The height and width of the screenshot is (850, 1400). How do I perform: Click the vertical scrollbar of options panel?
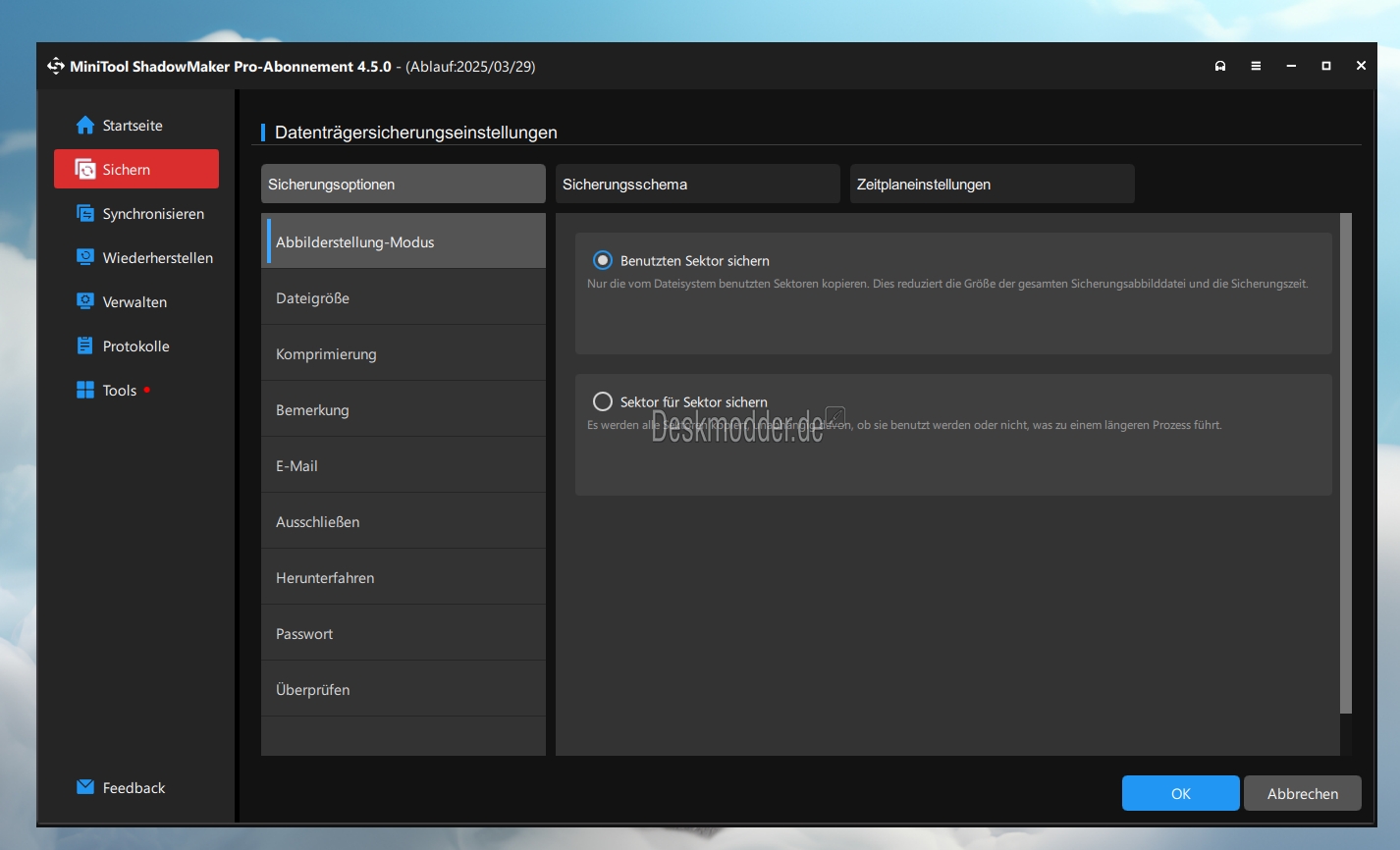tap(1346, 463)
